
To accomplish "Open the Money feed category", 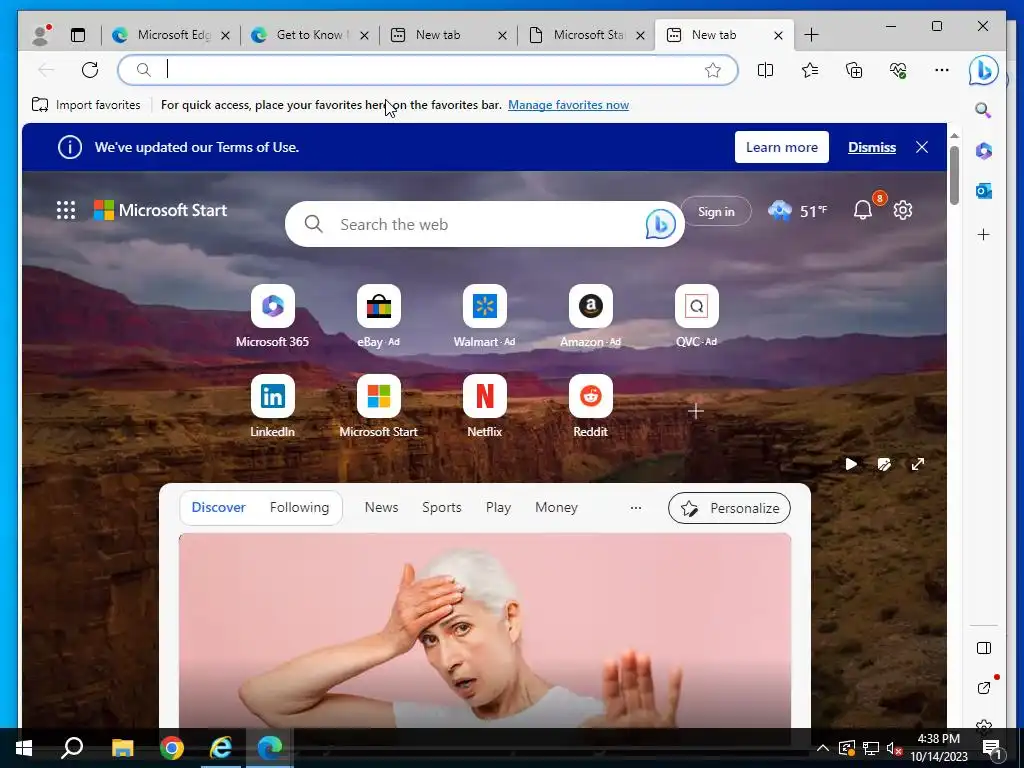I will tap(556, 507).
